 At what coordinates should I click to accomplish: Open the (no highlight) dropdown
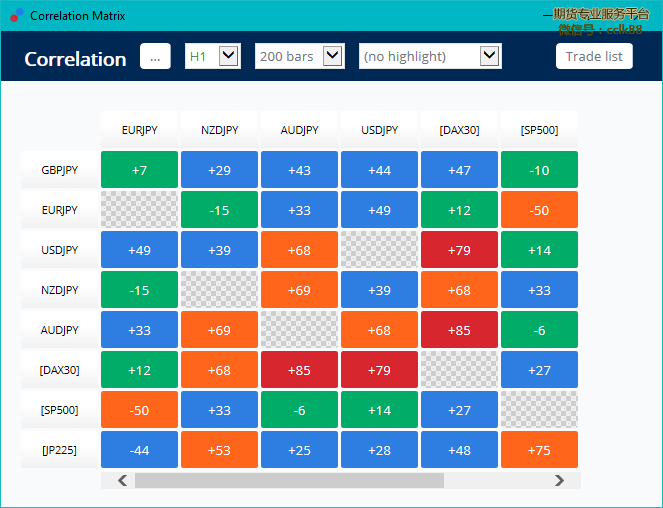coord(430,56)
